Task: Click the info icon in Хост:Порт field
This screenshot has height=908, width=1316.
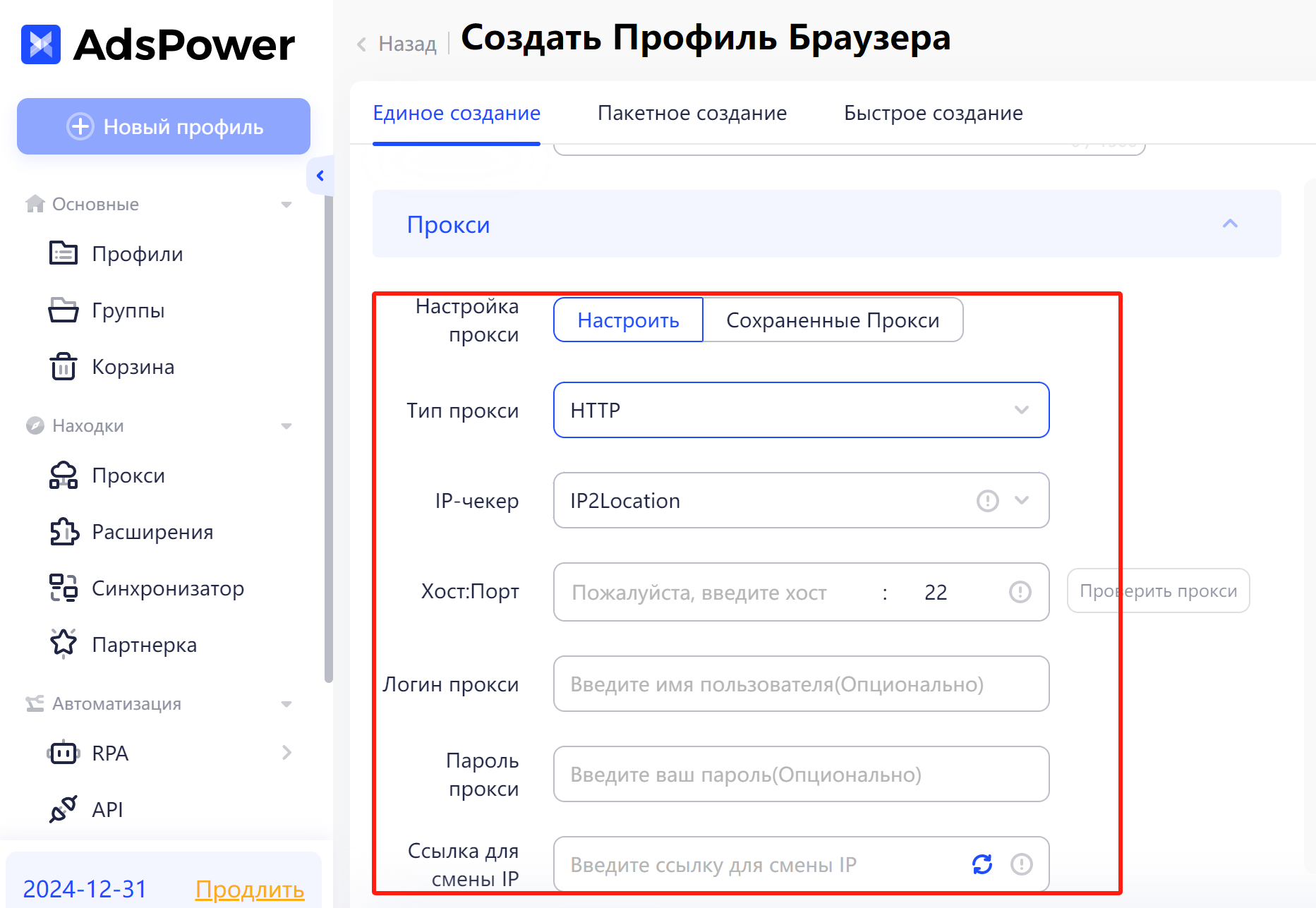Action: click(x=1020, y=592)
